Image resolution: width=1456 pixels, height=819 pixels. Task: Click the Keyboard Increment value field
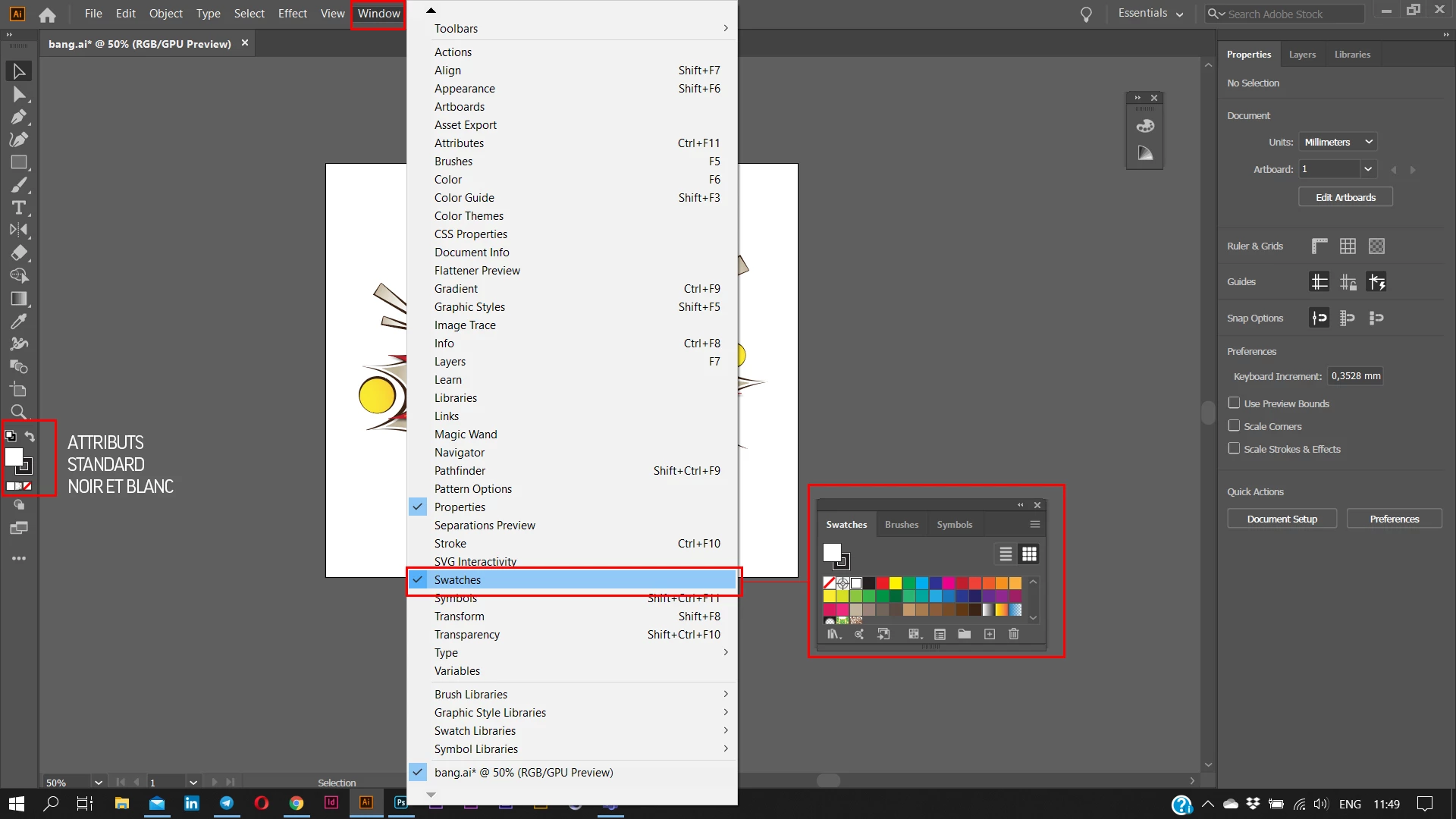[x=1355, y=376]
